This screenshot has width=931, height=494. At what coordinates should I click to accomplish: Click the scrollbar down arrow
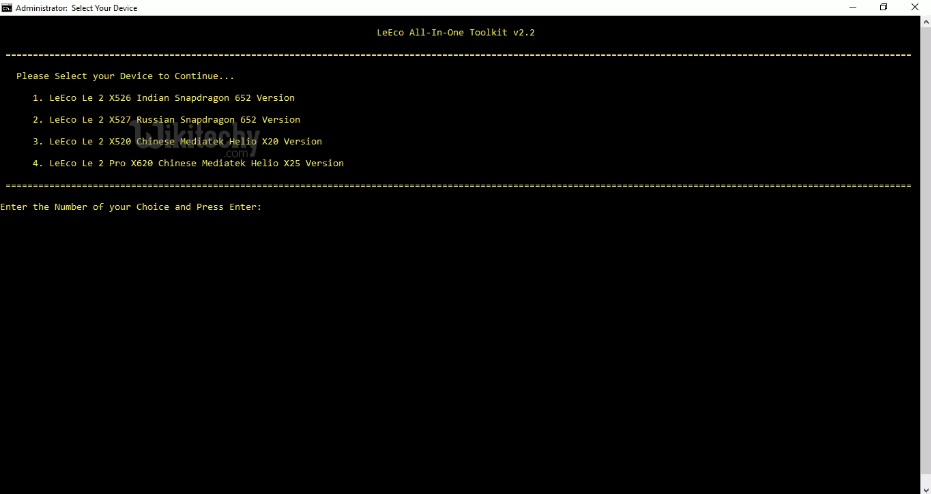[925, 488]
